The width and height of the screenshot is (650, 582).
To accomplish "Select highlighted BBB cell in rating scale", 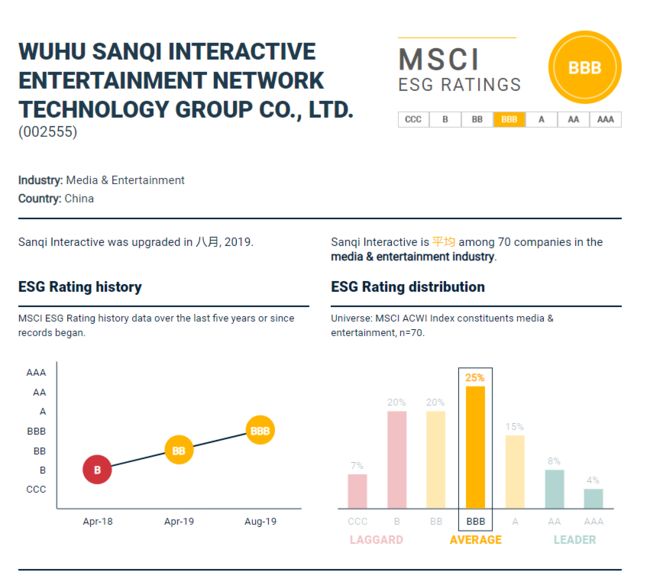I will (x=509, y=119).
